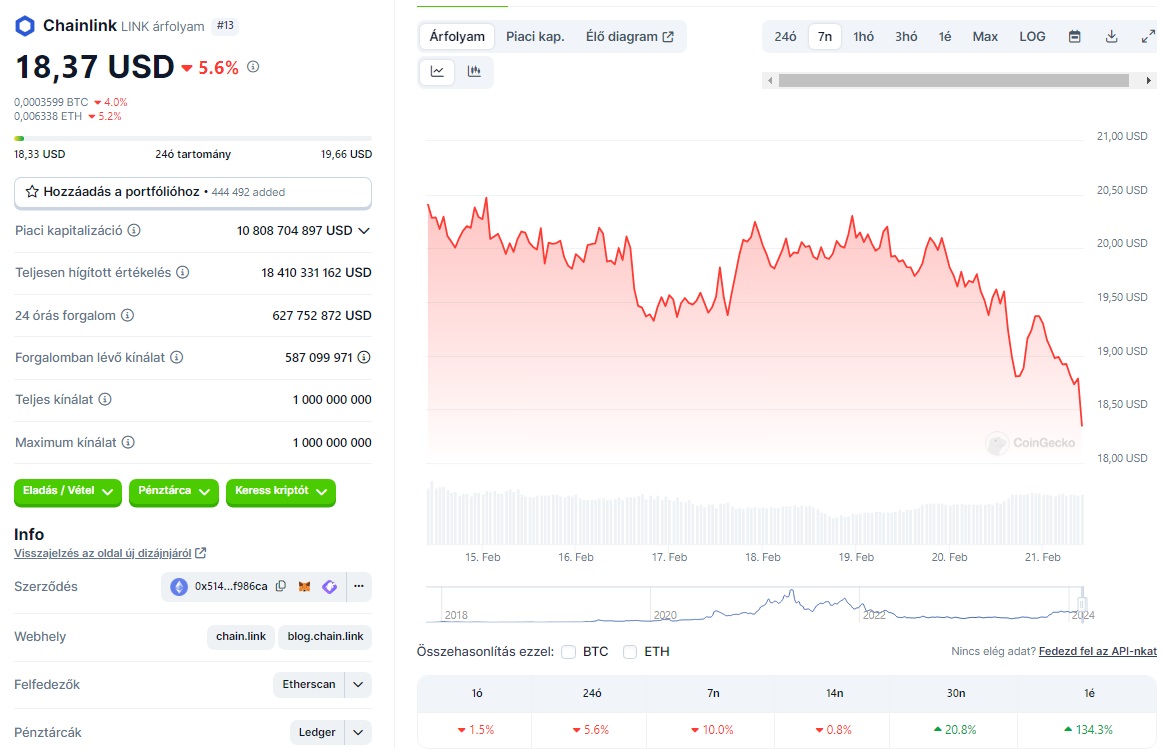
Task: Show info for Forgalomban lévő kínálat label
Action: tap(177, 357)
